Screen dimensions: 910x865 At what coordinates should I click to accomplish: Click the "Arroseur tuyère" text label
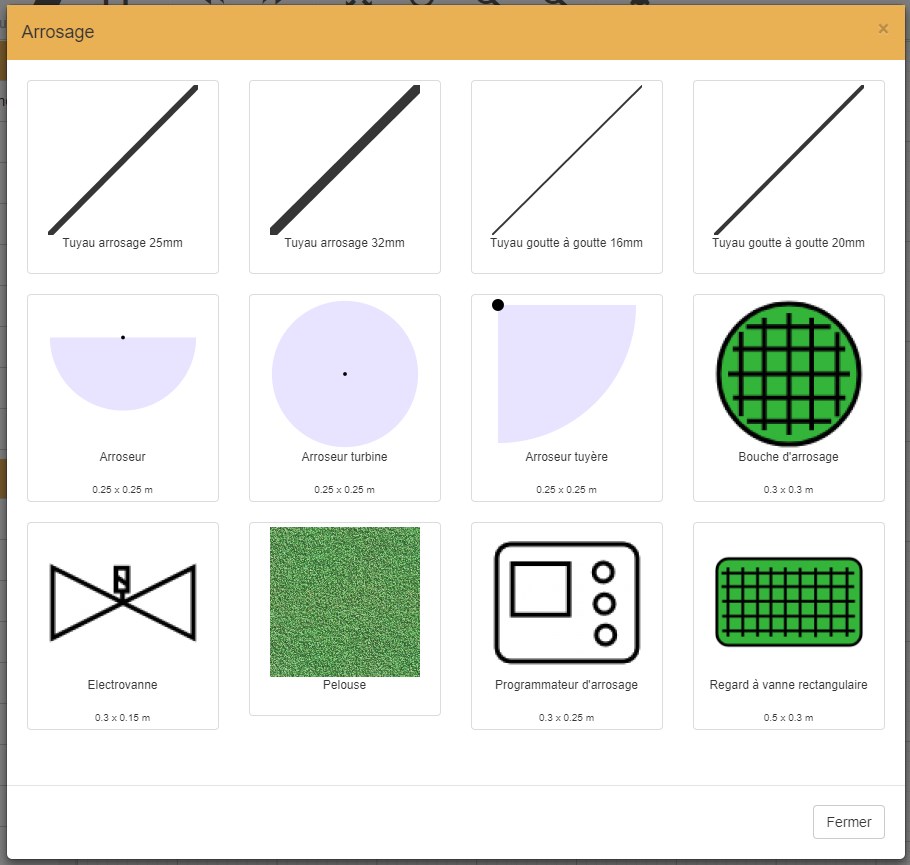pyautogui.click(x=567, y=457)
